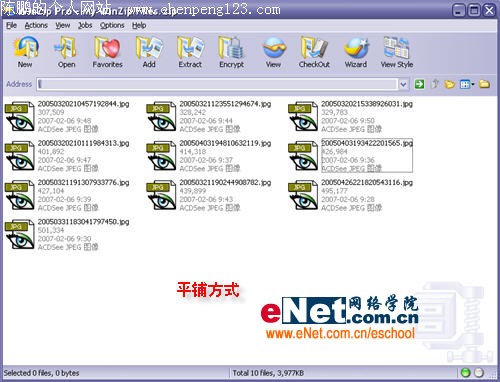Select file icon of 20050320210111984313.jpg

tap(20, 156)
